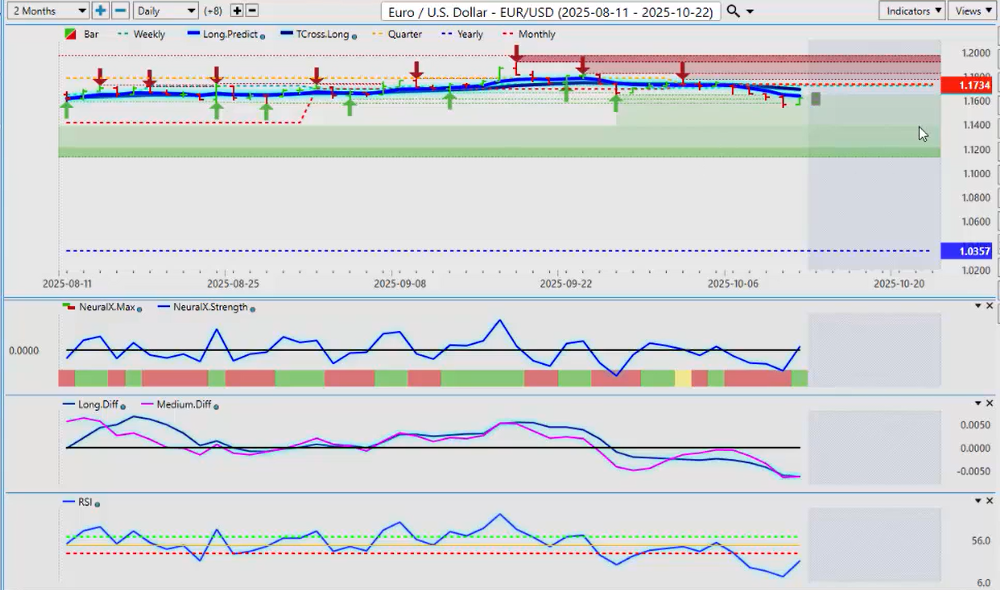
Task: Toggle the Monthly legend entry
Action: click(534, 34)
